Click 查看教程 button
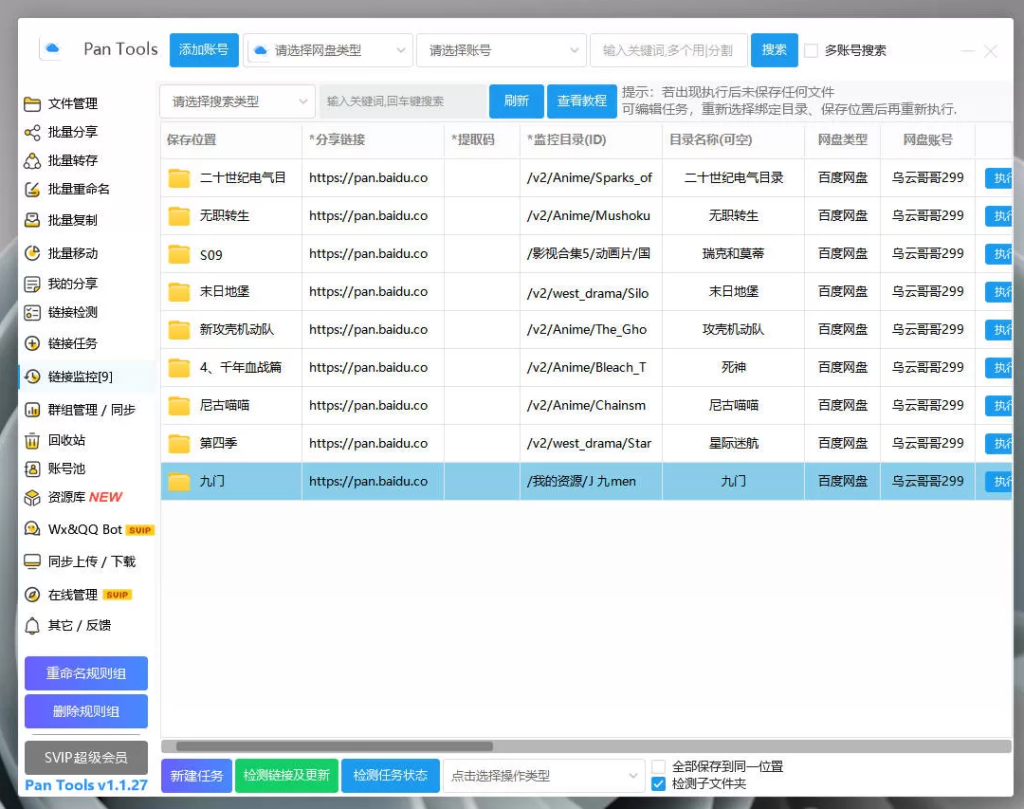1024x809 pixels. (x=582, y=101)
